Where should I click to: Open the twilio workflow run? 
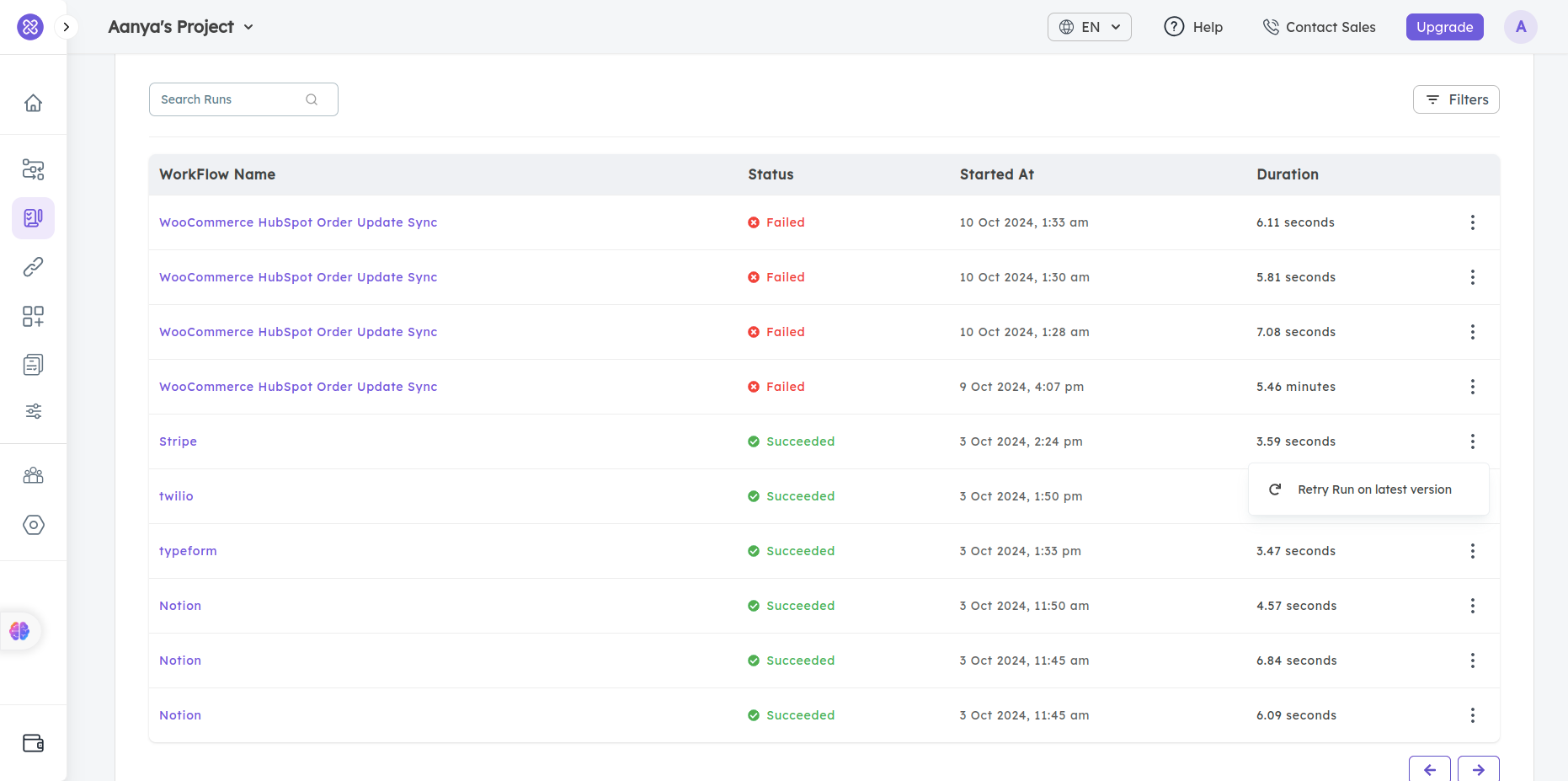[x=176, y=496]
